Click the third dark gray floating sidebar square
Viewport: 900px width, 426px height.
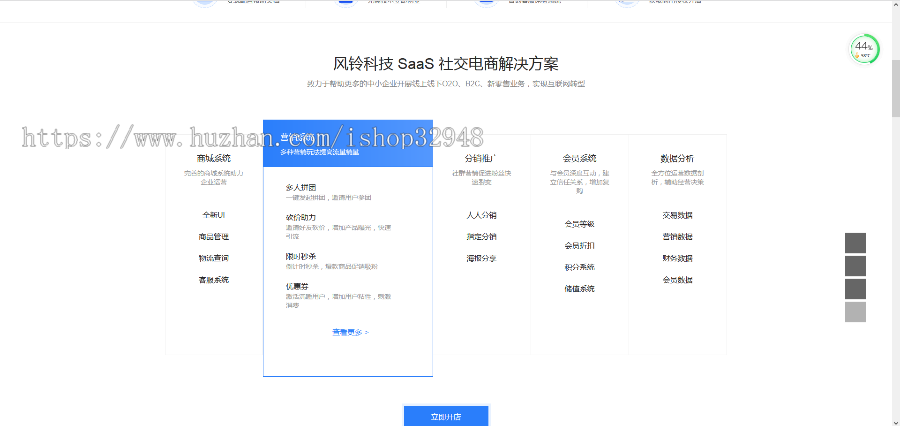[x=855, y=289]
